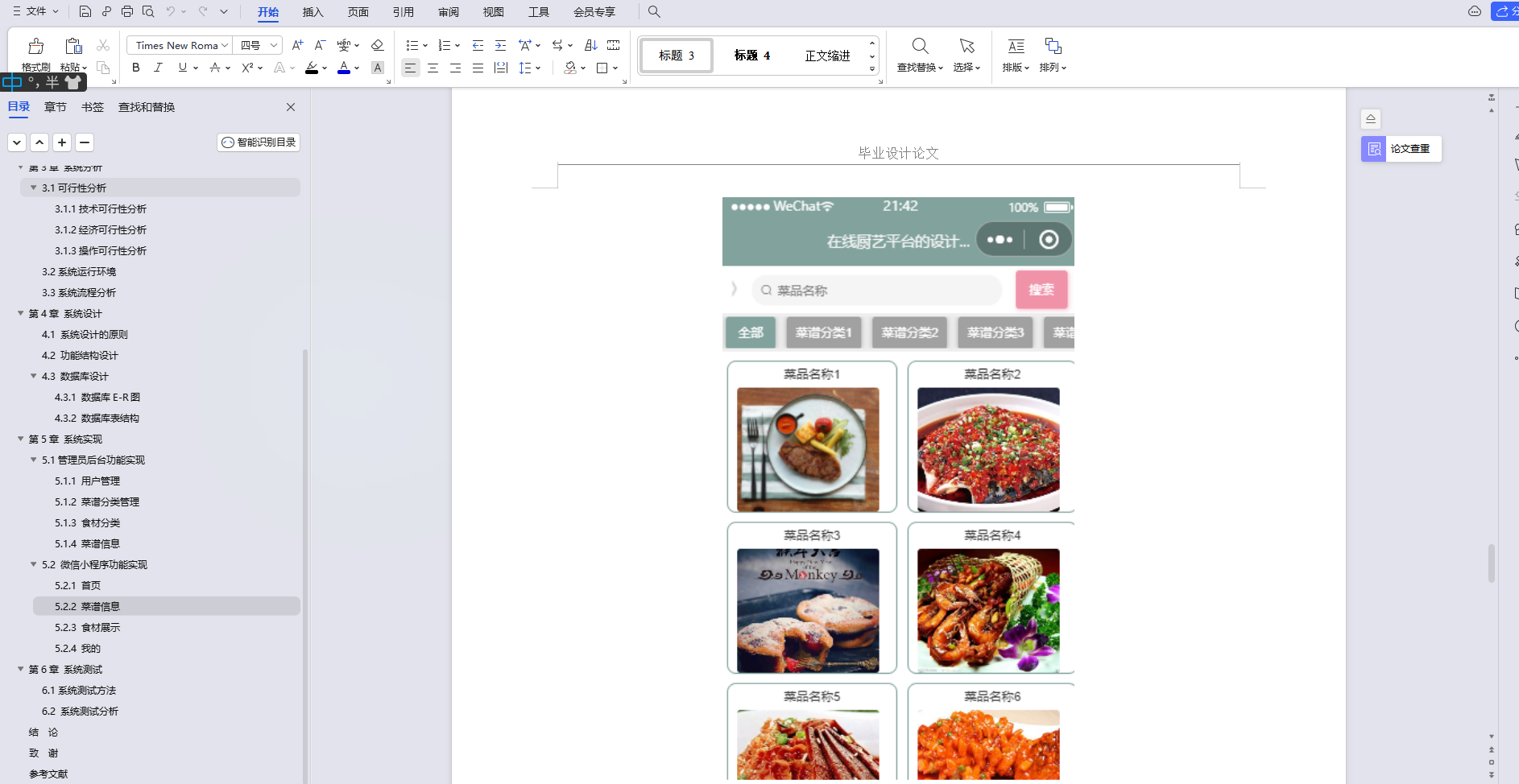Click the Increase font size icon
This screenshot has height=784, width=1519.
297,45
